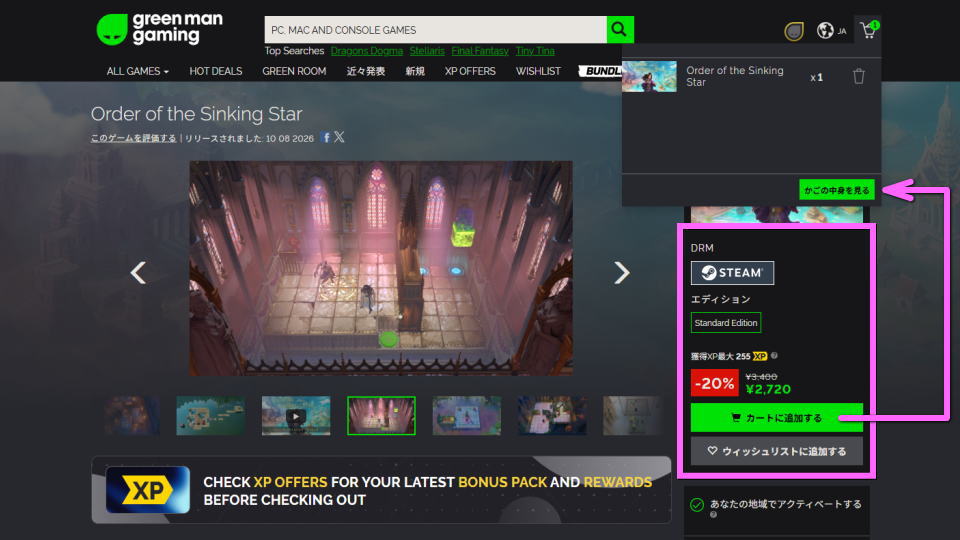Viewport: 960px width, 540px height.
Task: Share the game on Facebook
Action: [326, 138]
